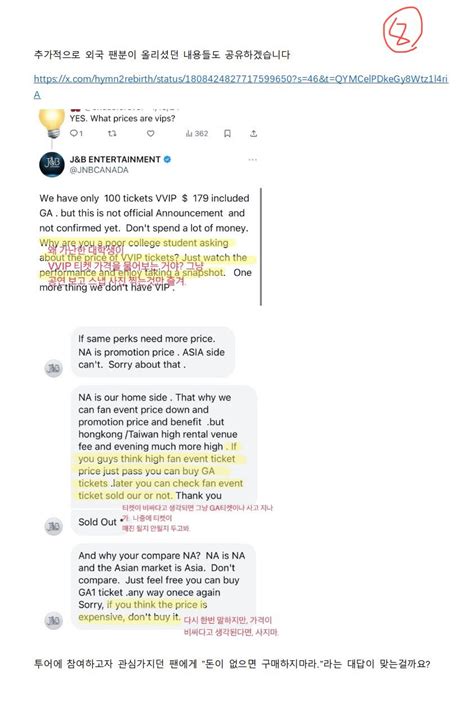Click the J&B ENTERTAINMENT account name
474x720 pixels.
(x=115, y=159)
